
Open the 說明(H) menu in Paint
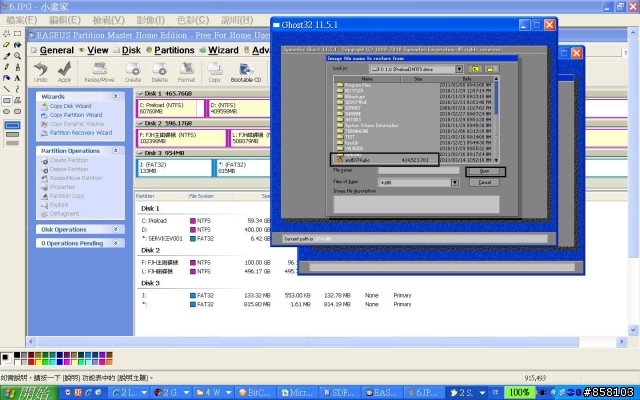tap(237, 20)
